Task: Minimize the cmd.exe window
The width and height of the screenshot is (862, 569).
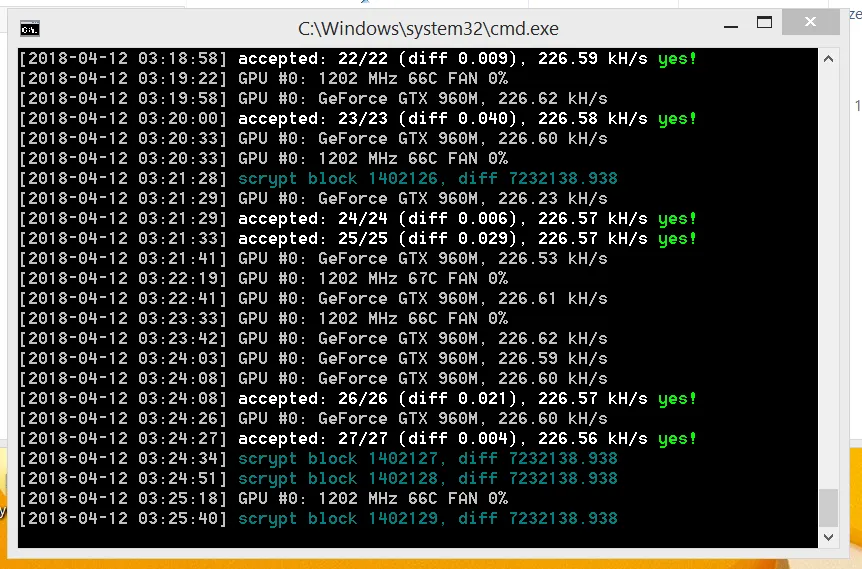Action: [731, 26]
